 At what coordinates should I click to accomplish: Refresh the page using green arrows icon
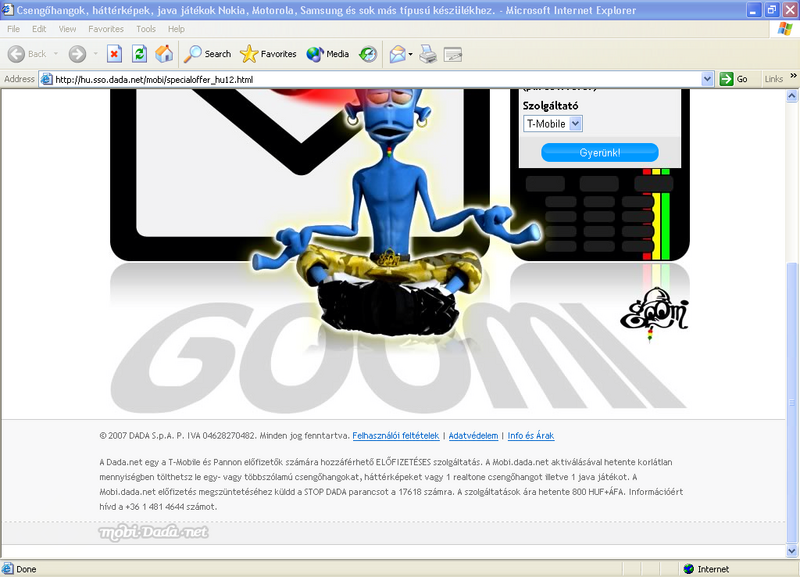[139, 54]
